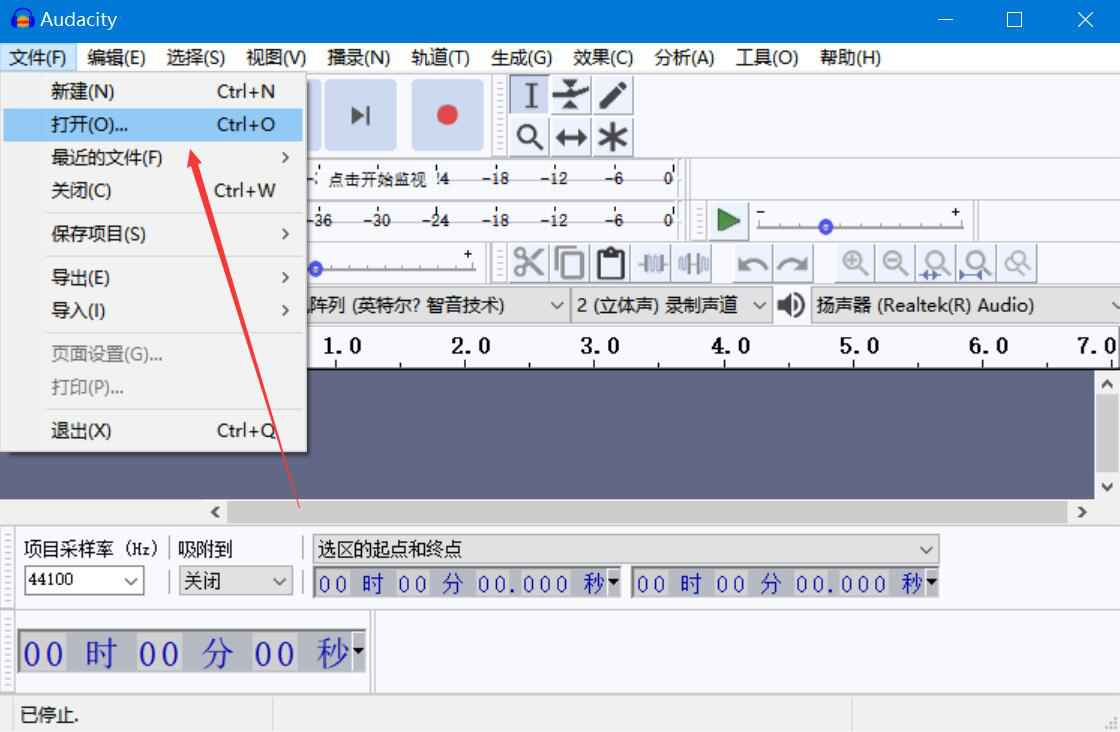Click the Zoom Toggle icon
This screenshot has width=1120, height=732.
(1017, 263)
